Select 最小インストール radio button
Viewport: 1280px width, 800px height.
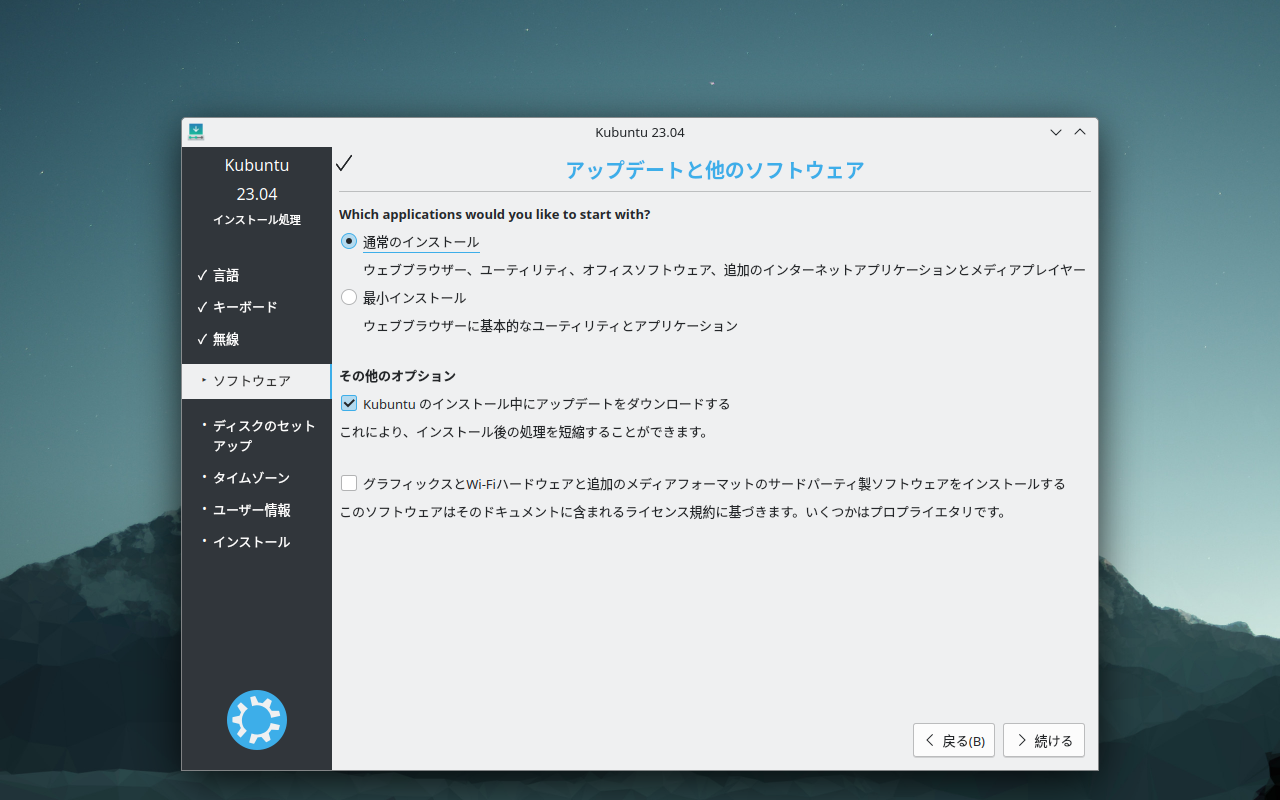coord(349,297)
